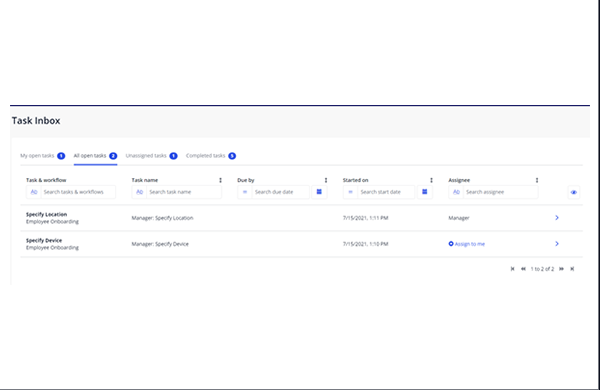
Task: Click the Task & workflow column header
Action: coord(46,180)
